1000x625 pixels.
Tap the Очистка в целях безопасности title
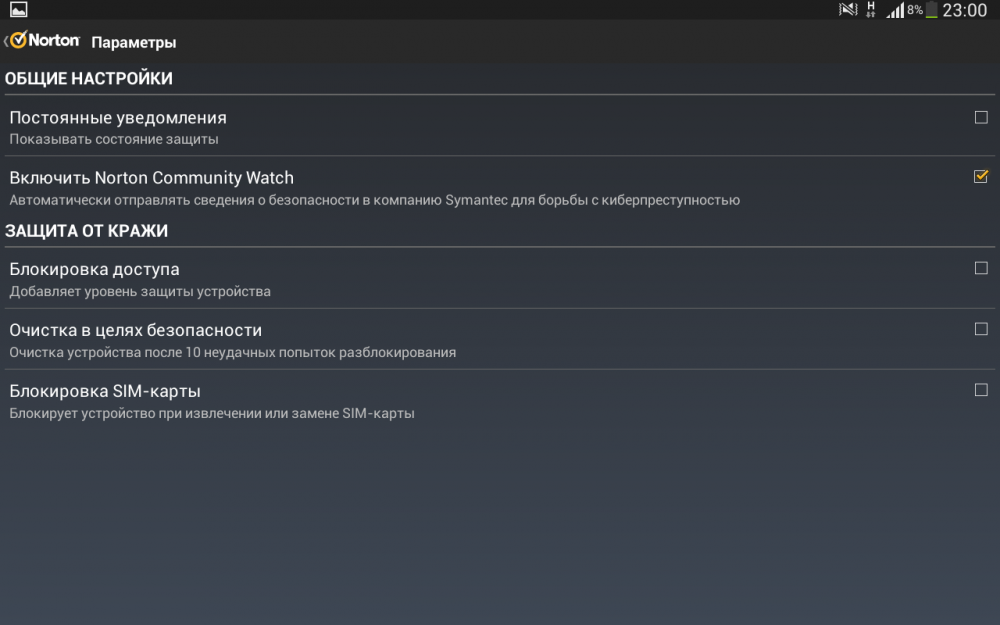pyautogui.click(x=136, y=330)
